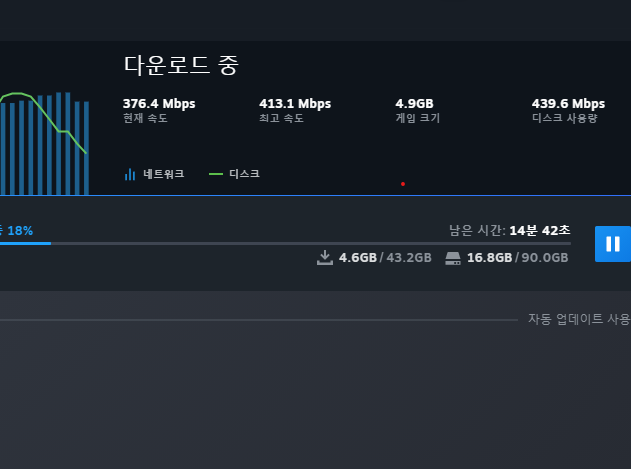Viewport: 631px width, 469px height.
Task: Click the 439.6 Mbps disk usage value
Action: [568, 103]
